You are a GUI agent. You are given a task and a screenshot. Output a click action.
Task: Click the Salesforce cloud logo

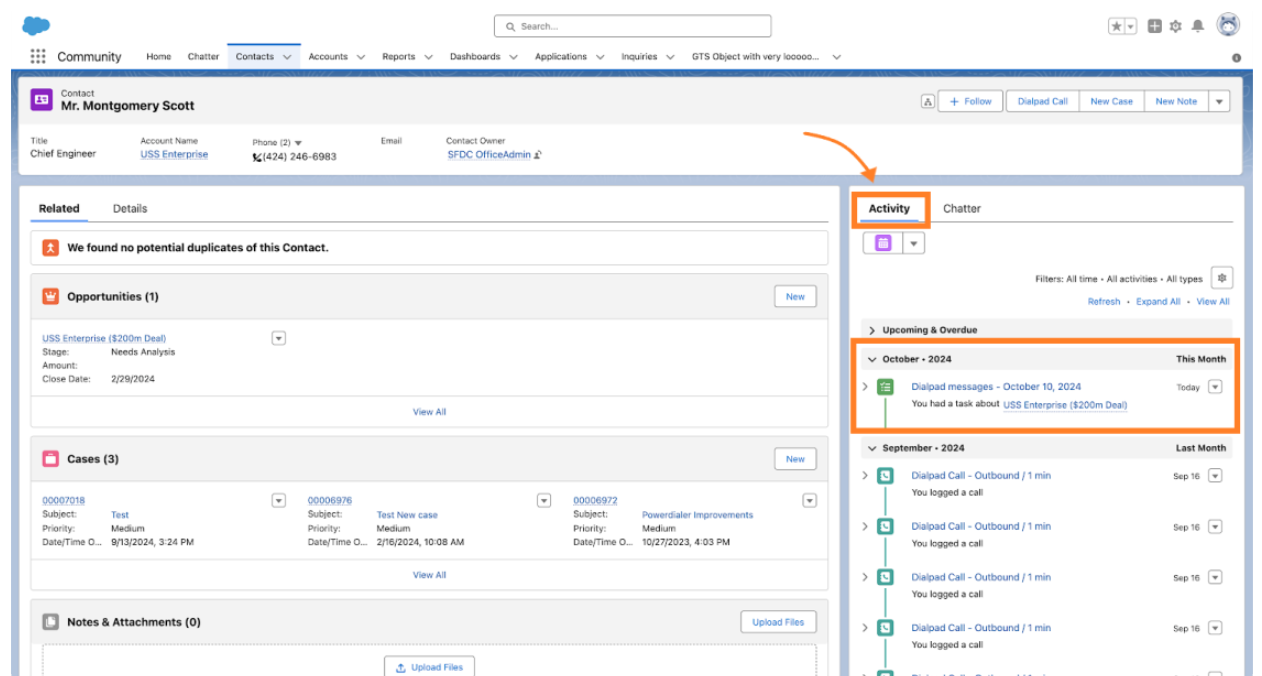pos(36,26)
